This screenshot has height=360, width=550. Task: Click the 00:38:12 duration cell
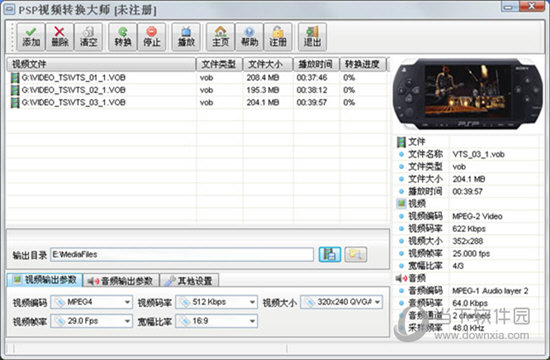pos(311,90)
